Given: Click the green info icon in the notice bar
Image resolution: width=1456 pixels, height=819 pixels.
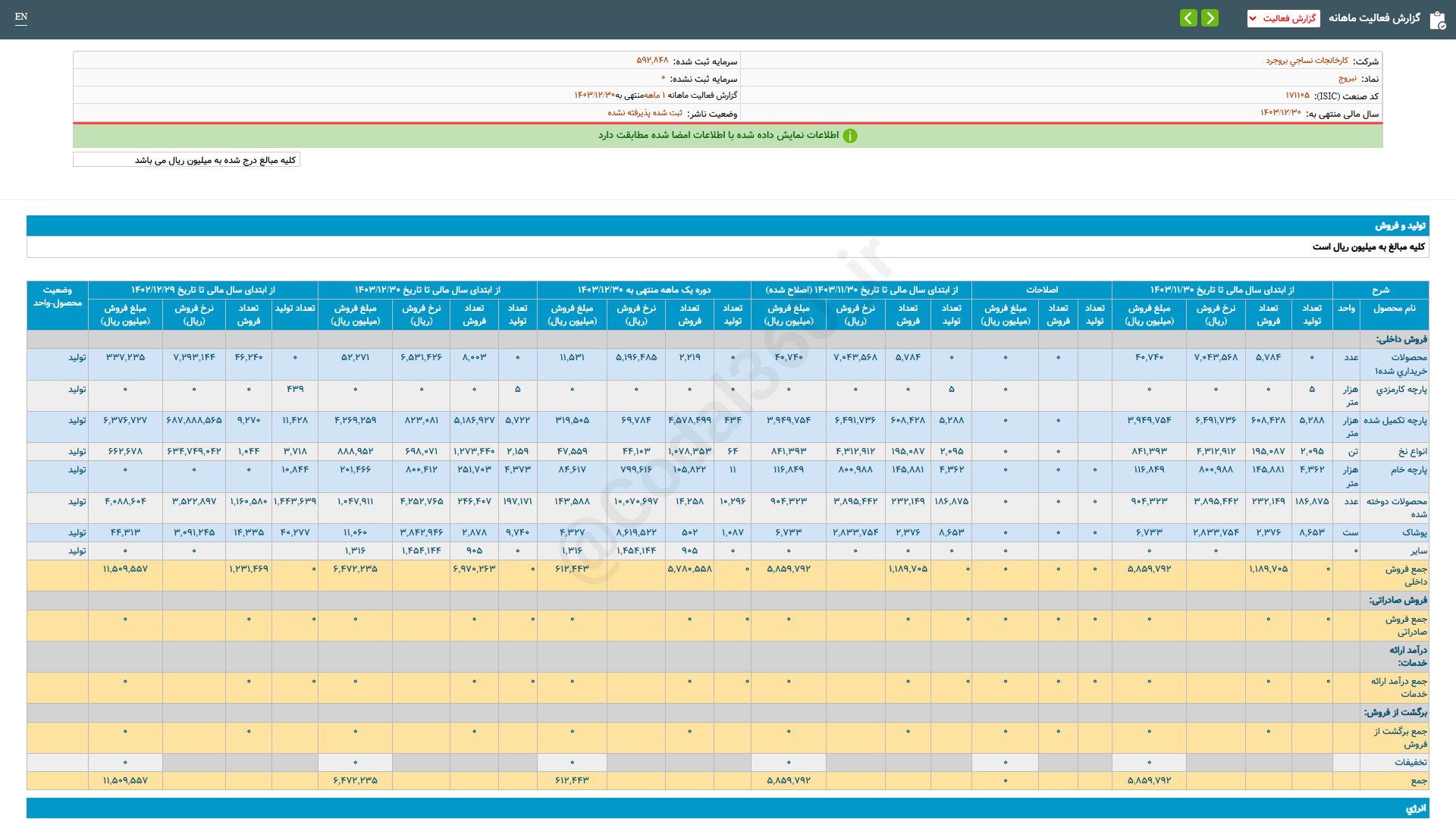Looking at the screenshot, I should 850,136.
